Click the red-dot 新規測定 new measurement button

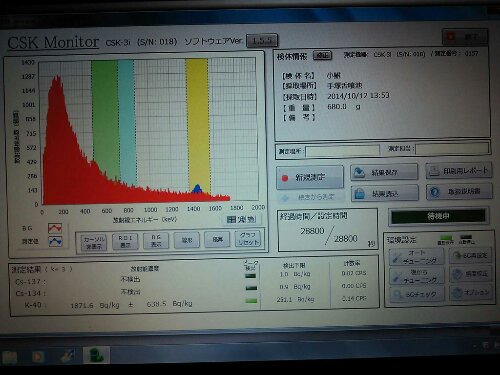(310, 177)
